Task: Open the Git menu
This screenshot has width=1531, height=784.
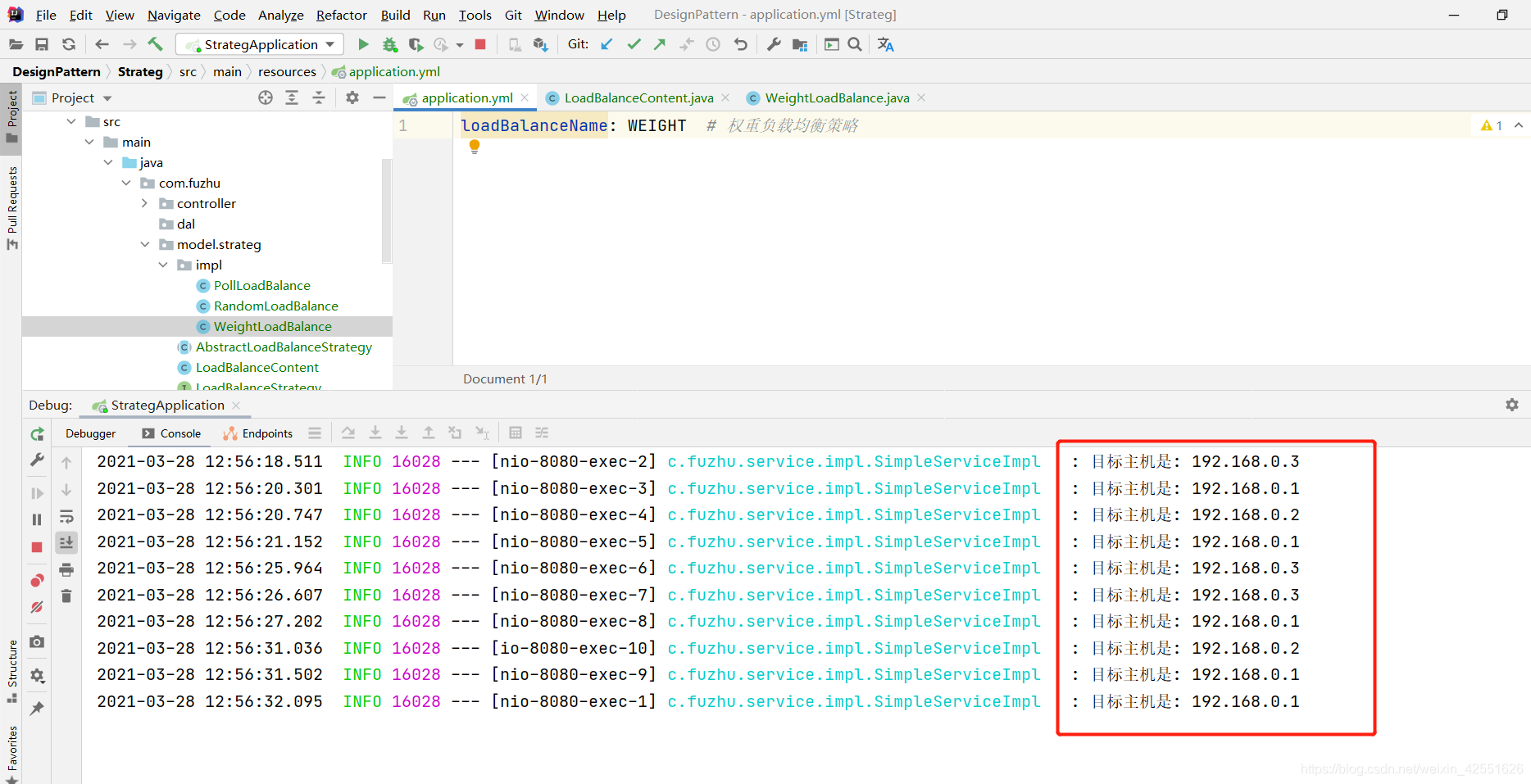Action: (513, 15)
